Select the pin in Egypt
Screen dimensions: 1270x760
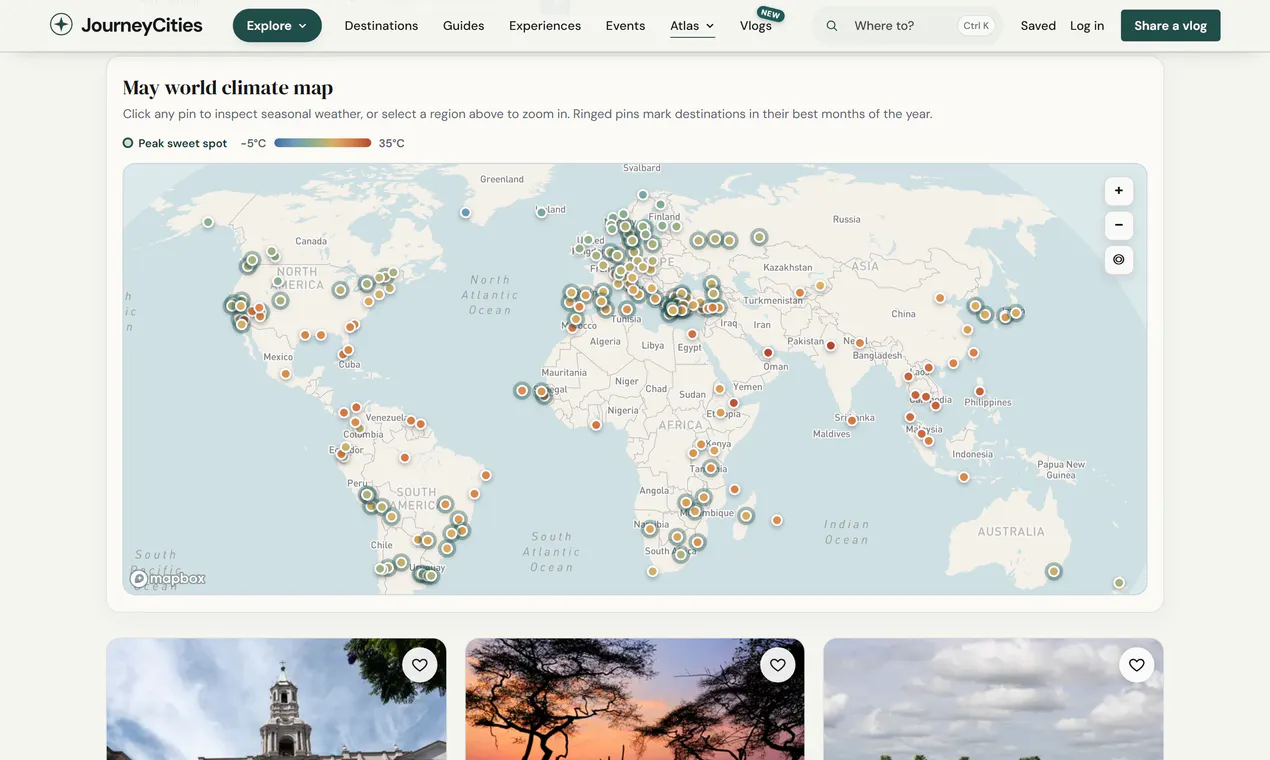692,334
